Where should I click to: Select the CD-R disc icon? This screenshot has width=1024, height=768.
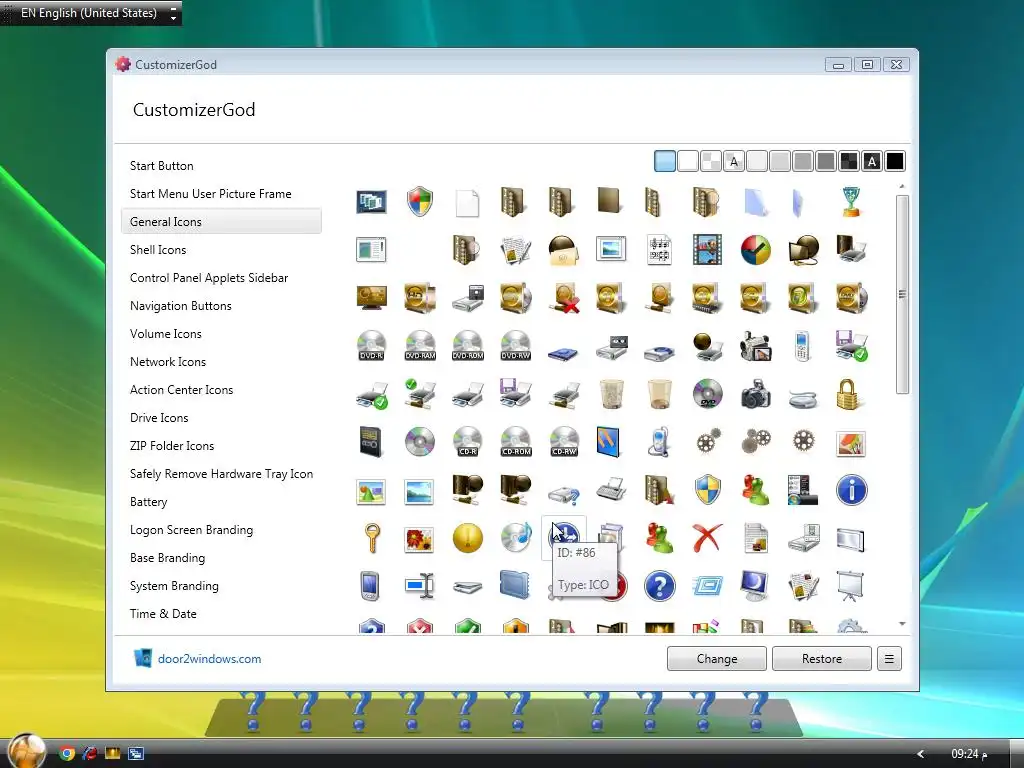[x=468, y=442]
